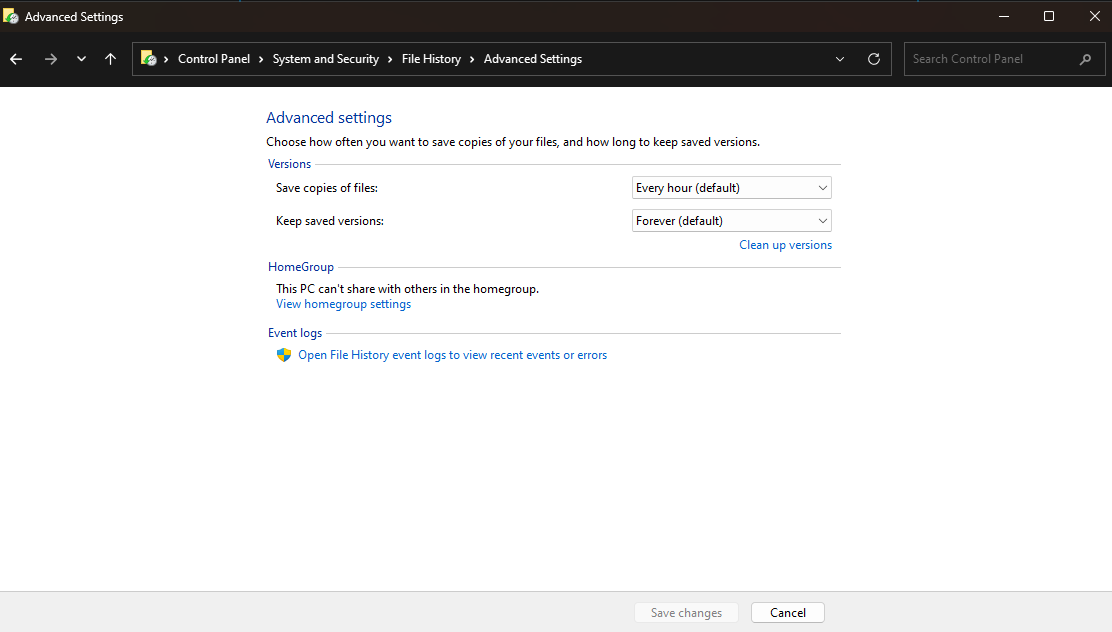
Task: Cancel the advanced settings changes
Action: [788, 613]
